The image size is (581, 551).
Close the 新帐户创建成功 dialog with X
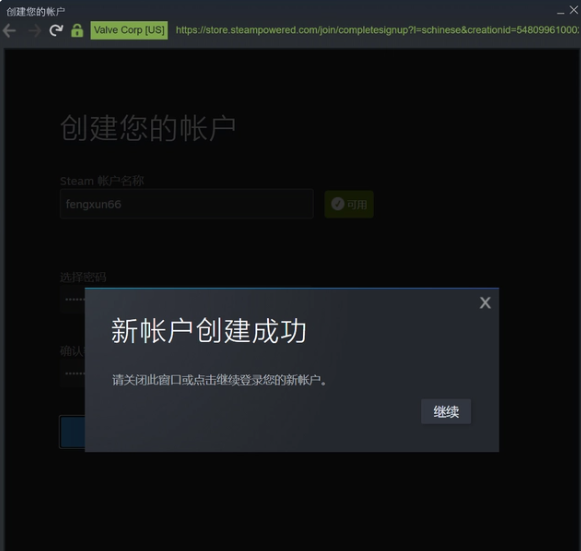click(485, 303)
